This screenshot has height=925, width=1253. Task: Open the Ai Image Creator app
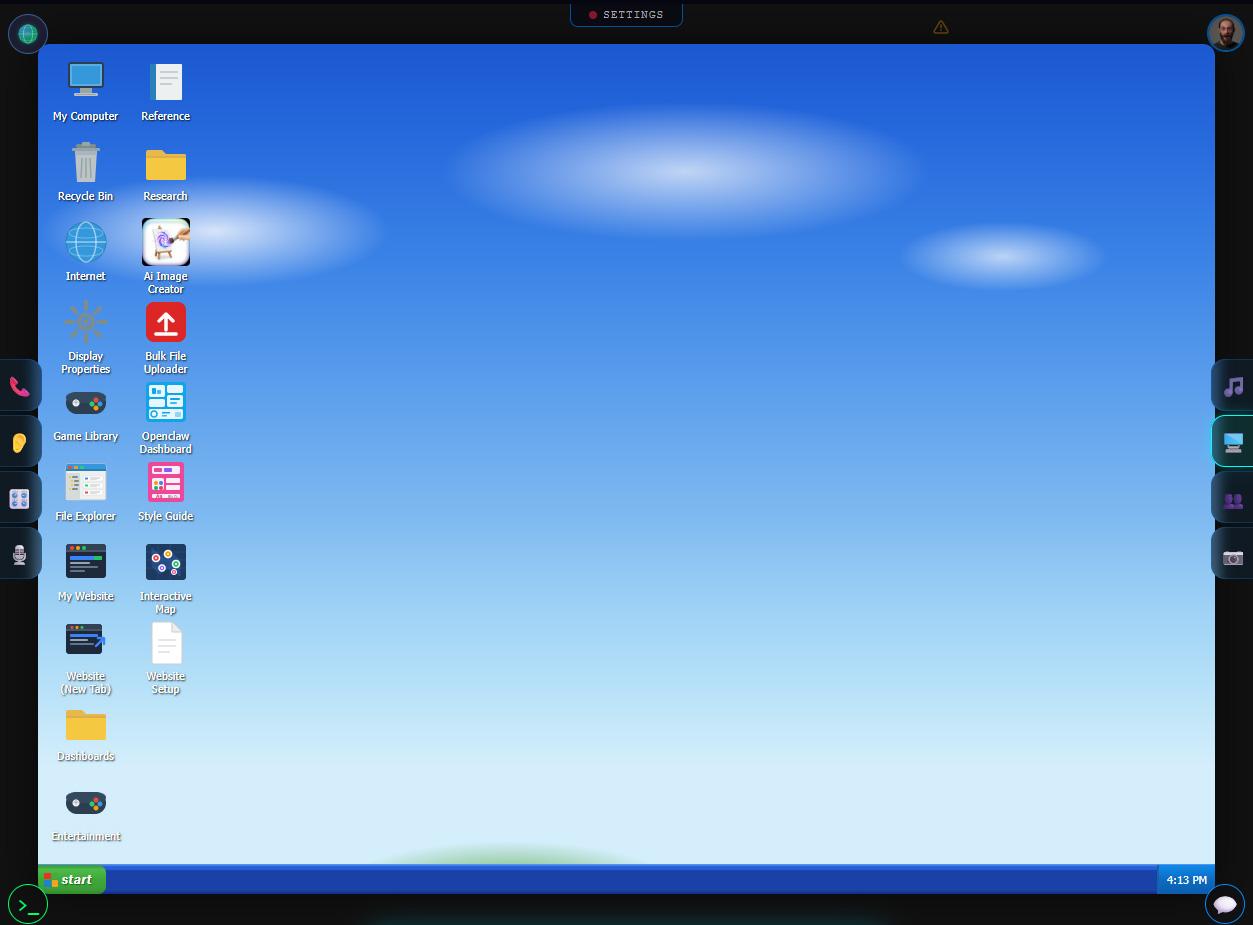click(x=166, y=242)
